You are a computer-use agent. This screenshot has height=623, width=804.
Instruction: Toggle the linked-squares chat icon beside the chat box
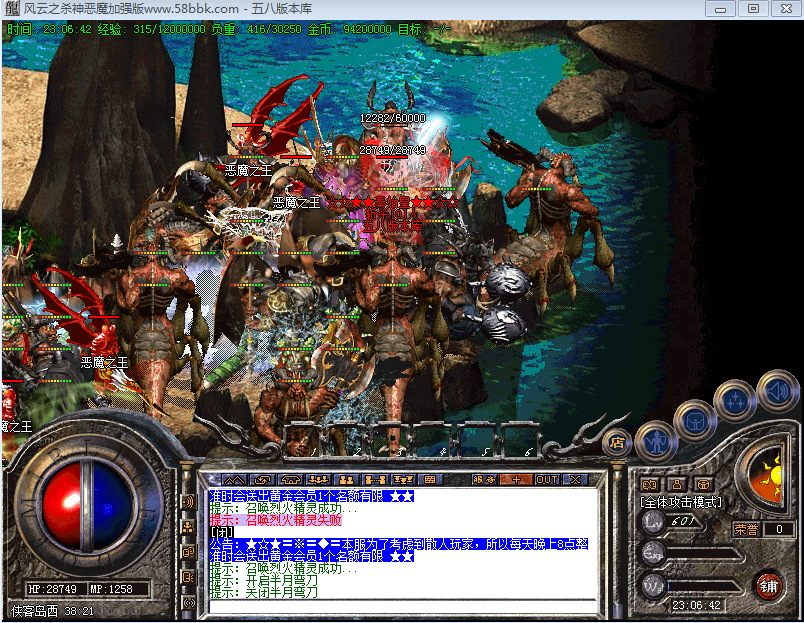(x=188, y=552)
